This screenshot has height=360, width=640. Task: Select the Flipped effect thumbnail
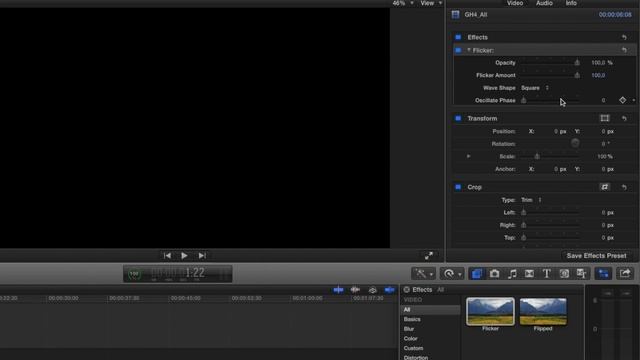[x=543, y=311]
